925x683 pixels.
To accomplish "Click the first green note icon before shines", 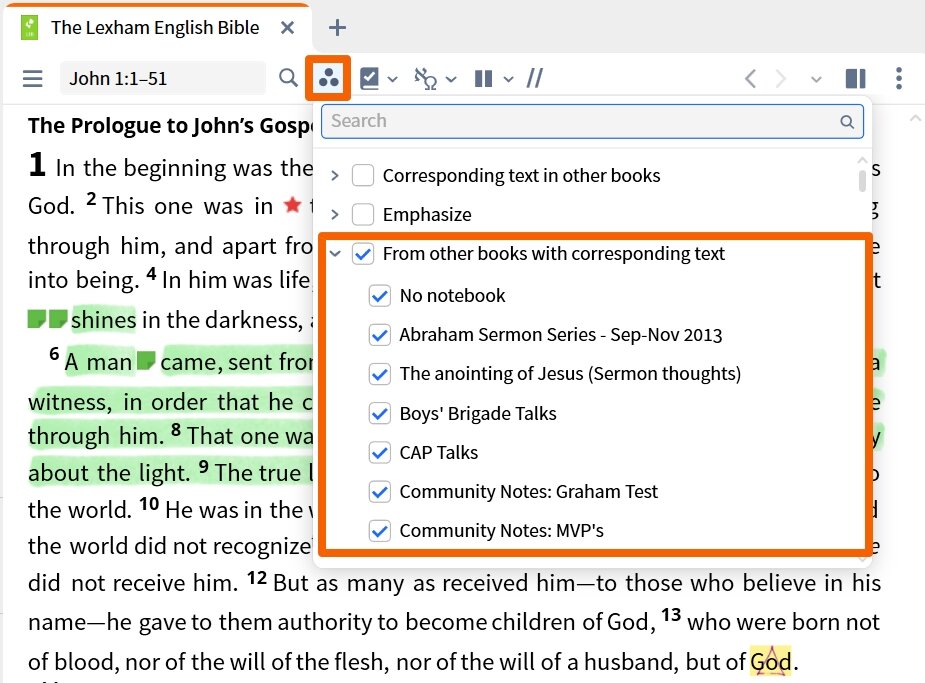I will (37, 319).
